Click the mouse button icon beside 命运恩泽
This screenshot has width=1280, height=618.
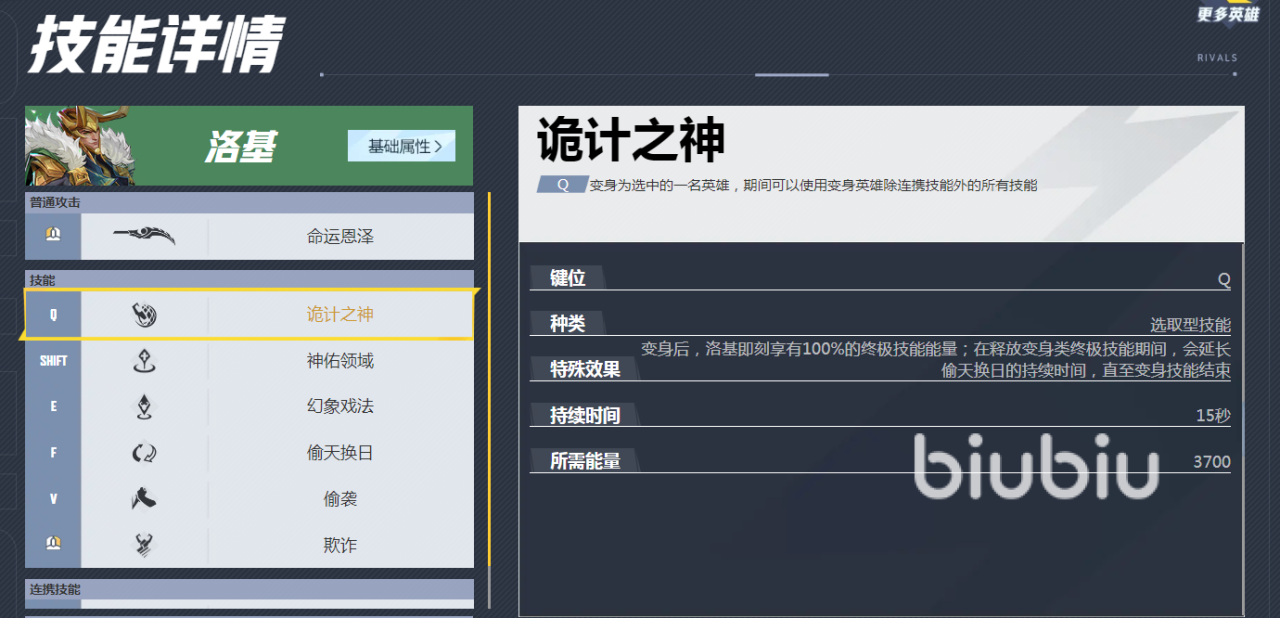(x=53, y=234)
